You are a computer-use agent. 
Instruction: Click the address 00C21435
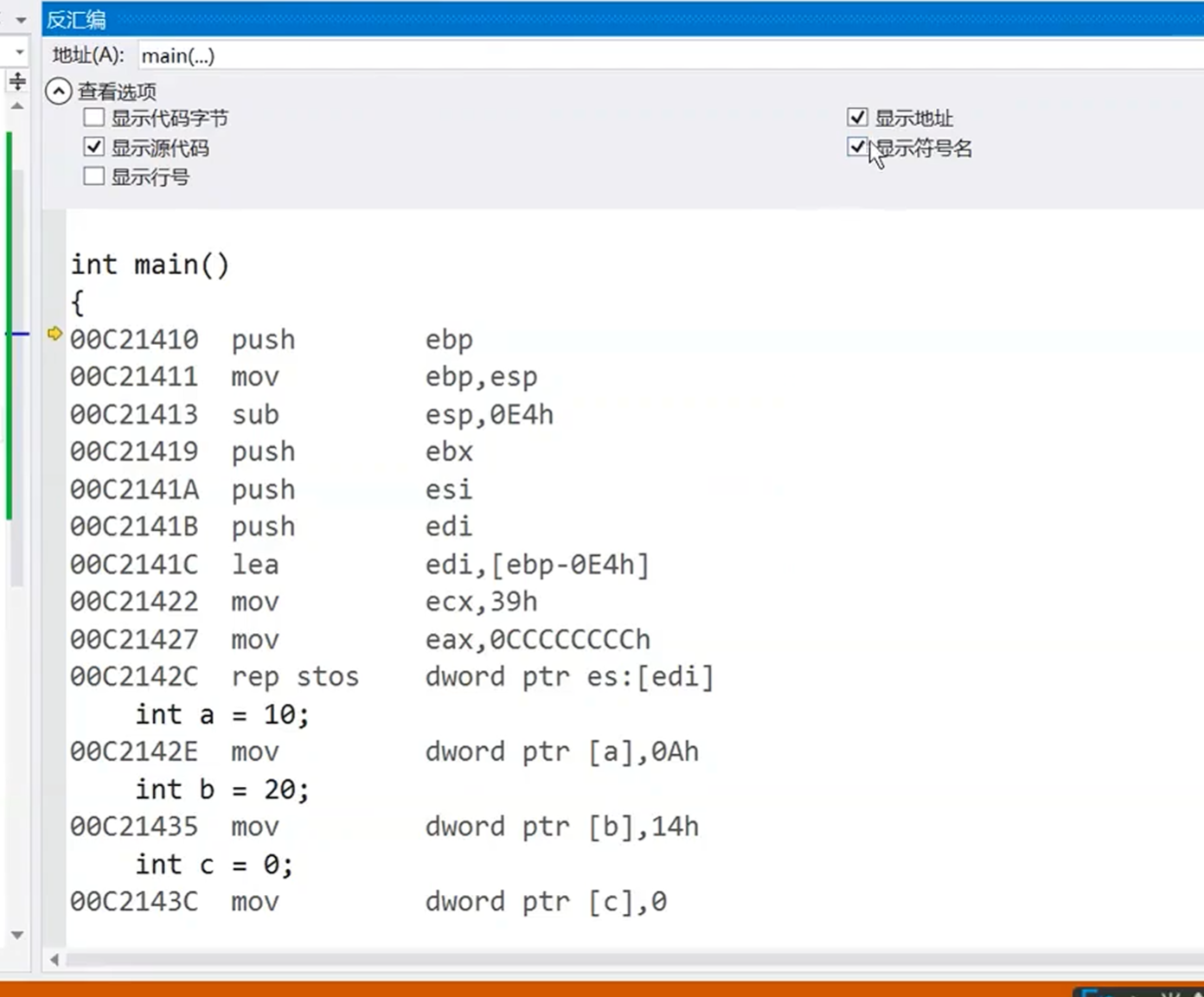tap(134, 827)
